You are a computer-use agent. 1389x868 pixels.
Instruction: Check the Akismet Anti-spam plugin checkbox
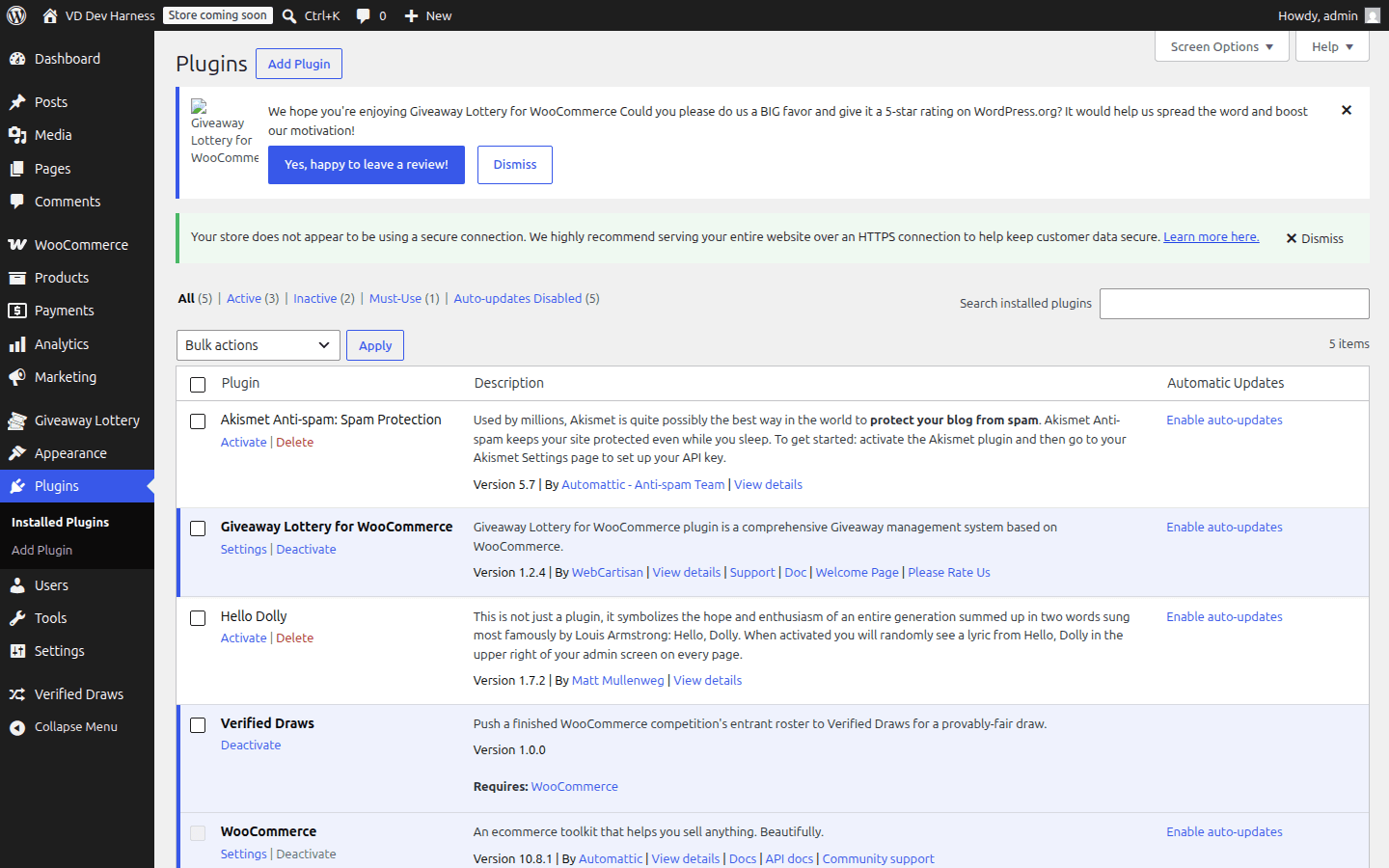click(198, 421)
